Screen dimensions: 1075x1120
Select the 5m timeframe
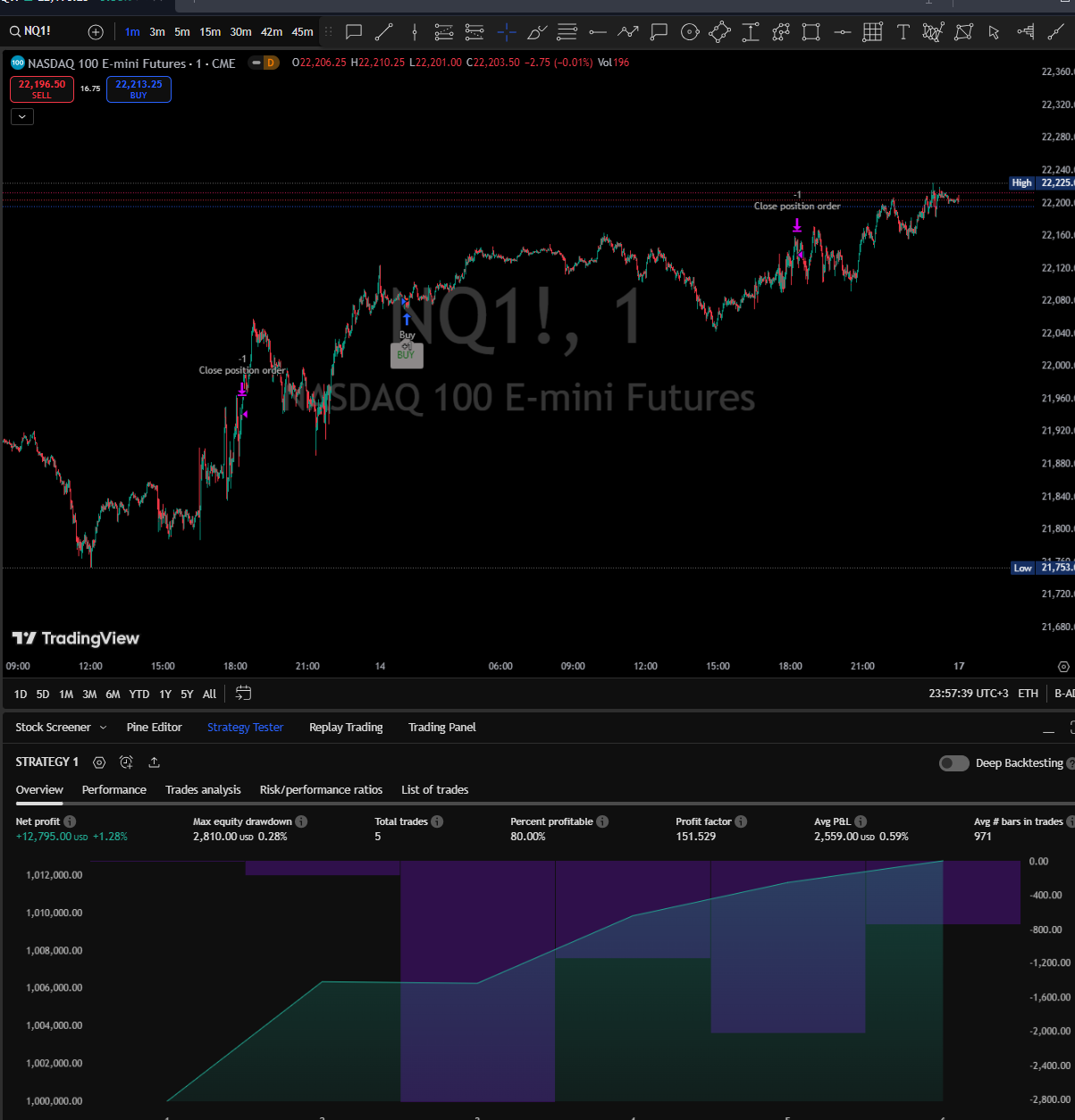tap(182, 32)
